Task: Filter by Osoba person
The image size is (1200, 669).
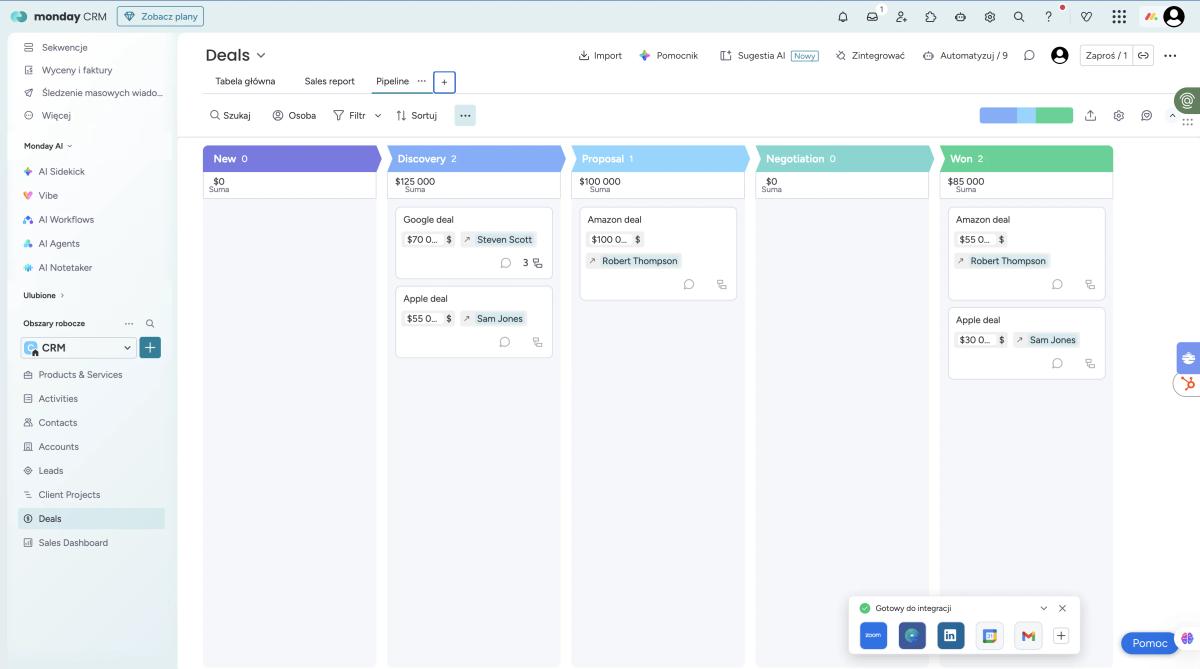Action: click(294, 115)
